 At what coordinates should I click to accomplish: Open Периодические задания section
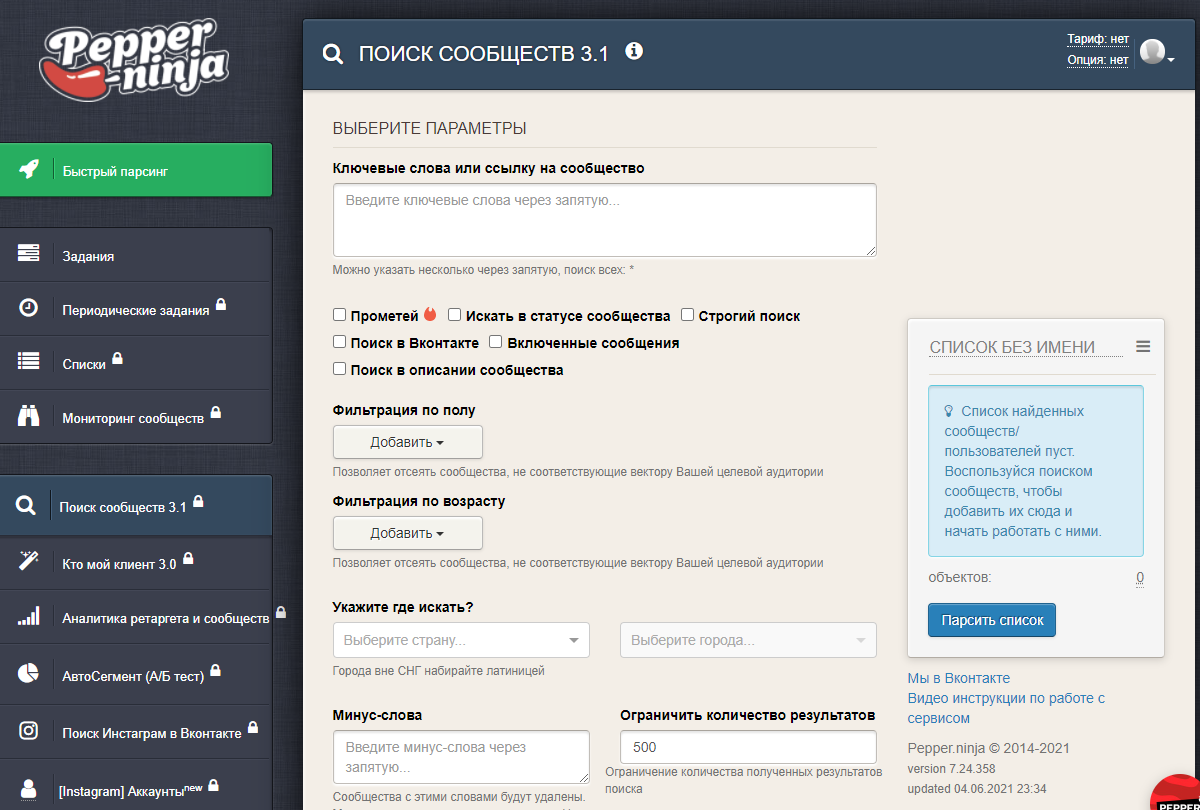pos(136,309)
